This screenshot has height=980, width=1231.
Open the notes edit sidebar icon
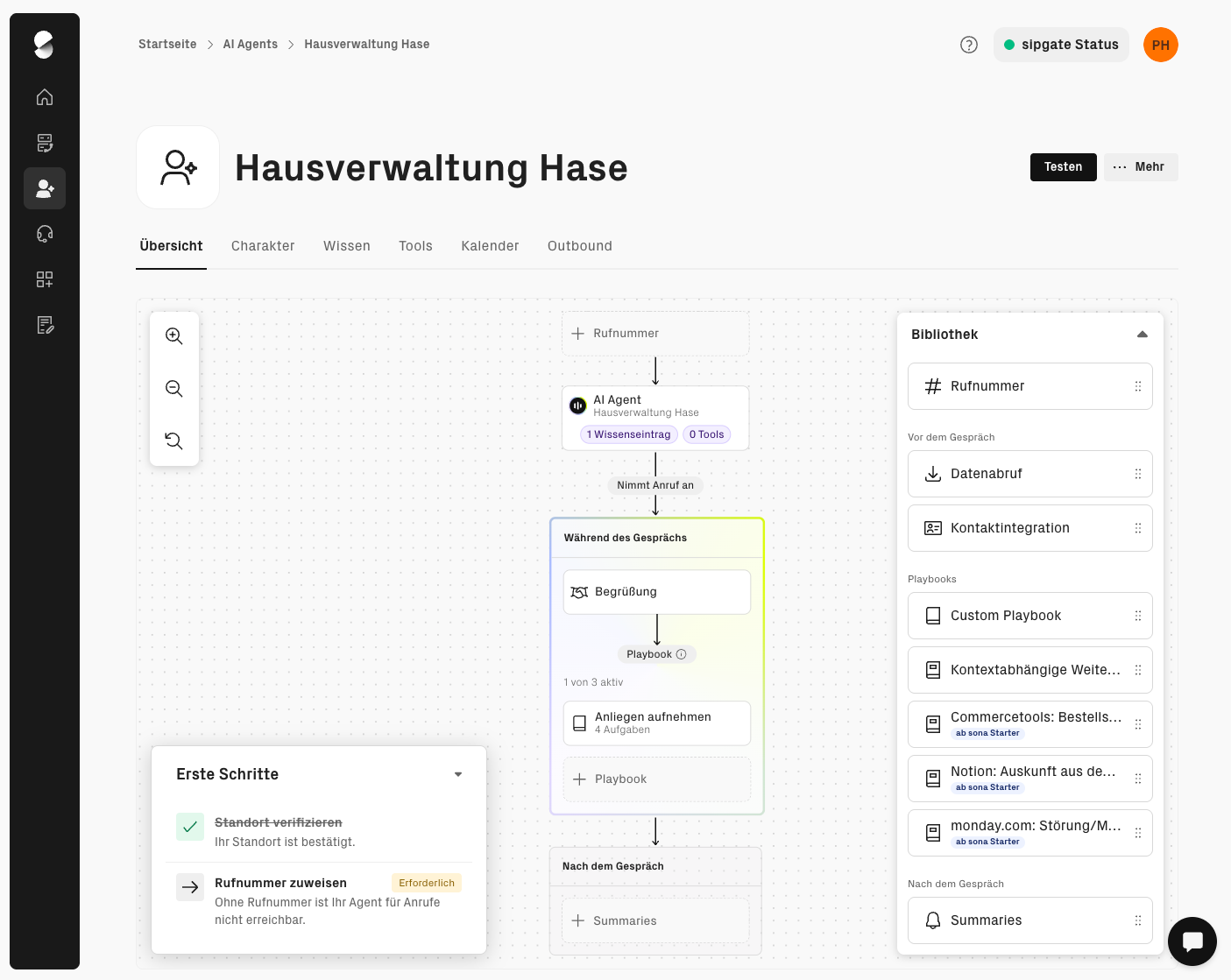[45, 325]
